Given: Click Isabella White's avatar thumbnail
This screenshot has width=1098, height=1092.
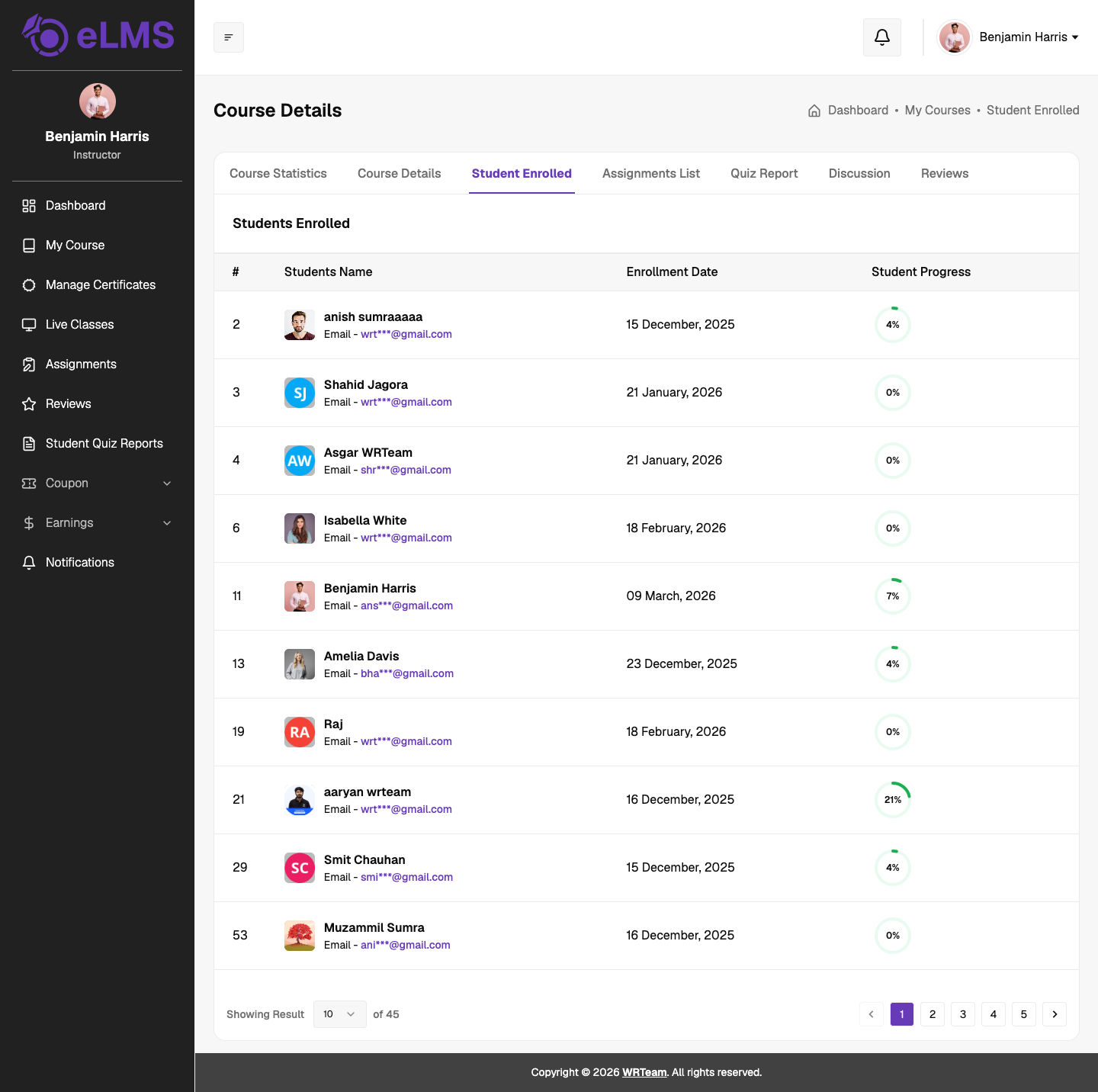Looking at the screenshot, I should pos(300,528).
